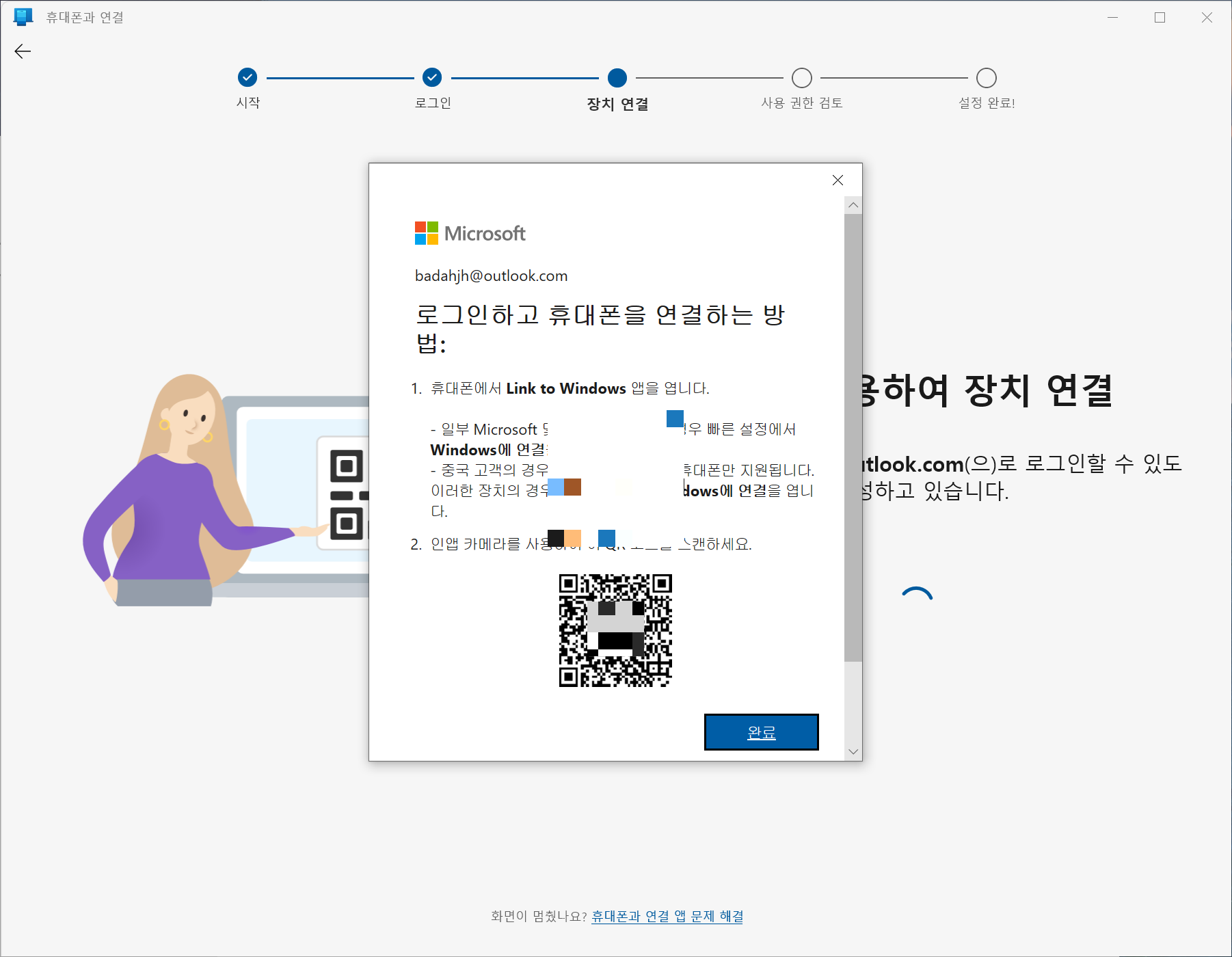
Task: Click the 완료 button
Action: [x=762, y=732]
